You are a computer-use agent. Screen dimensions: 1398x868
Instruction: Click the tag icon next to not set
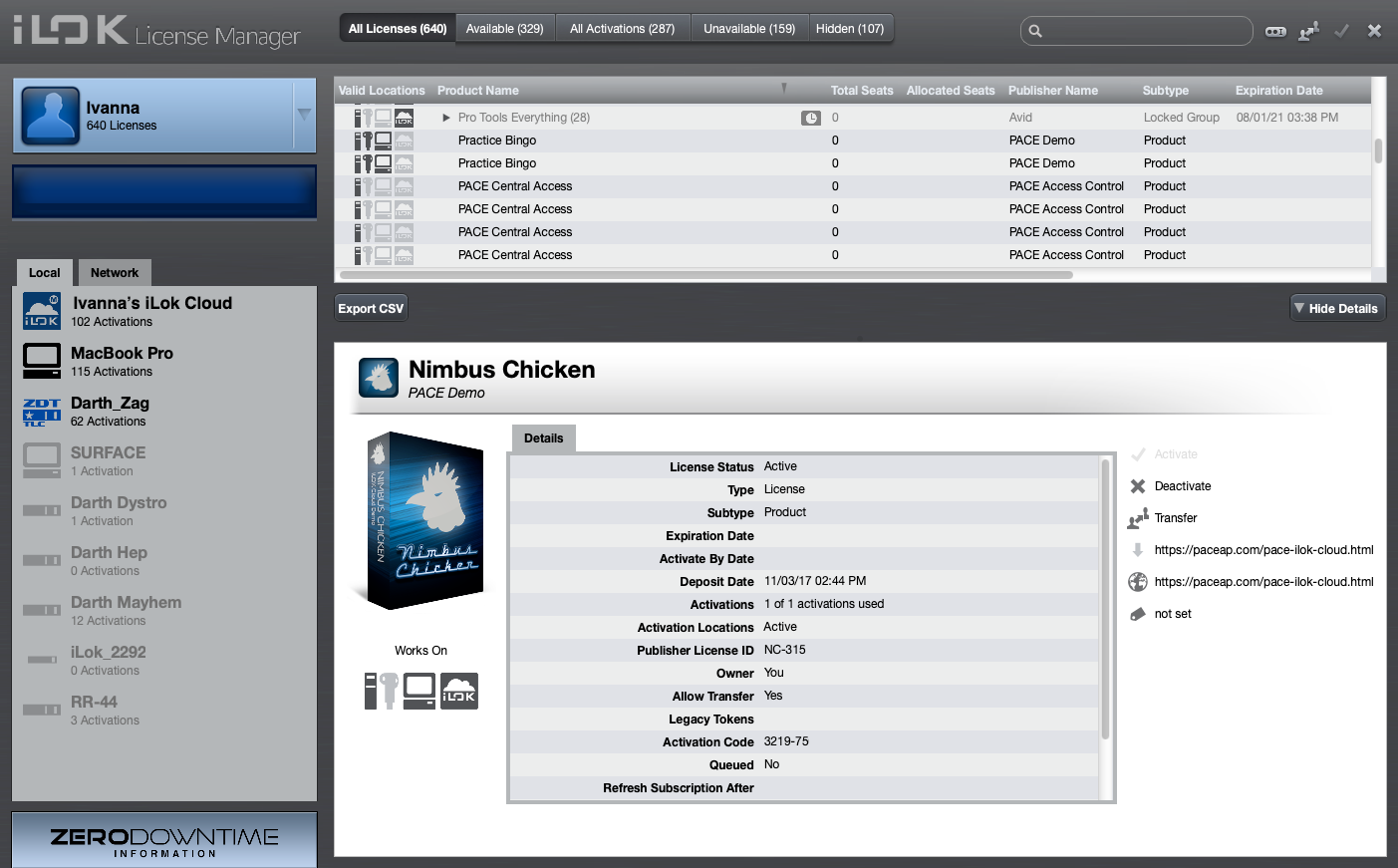tap(1138, 614)
